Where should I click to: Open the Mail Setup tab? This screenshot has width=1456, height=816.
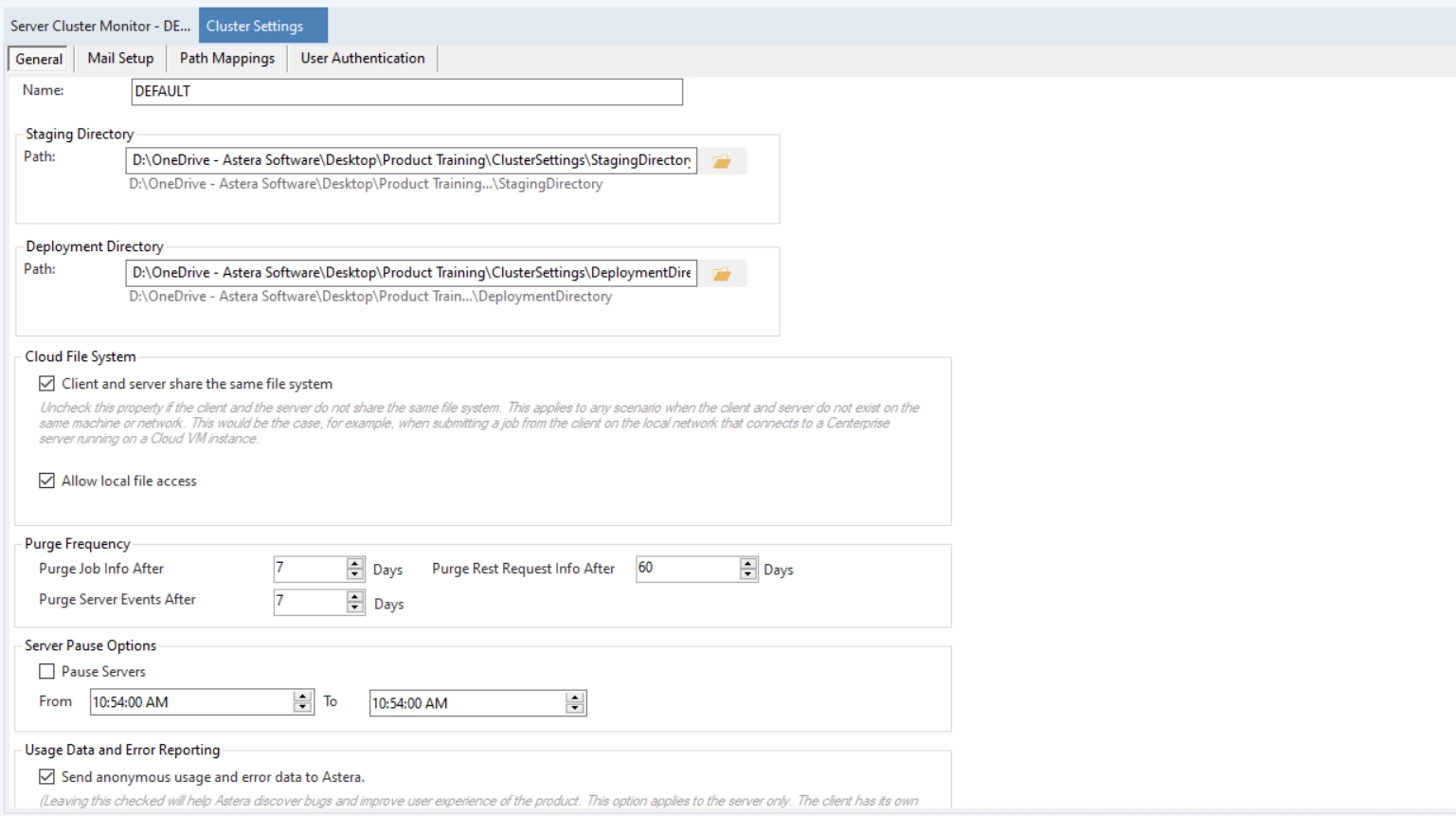(120, 58)
